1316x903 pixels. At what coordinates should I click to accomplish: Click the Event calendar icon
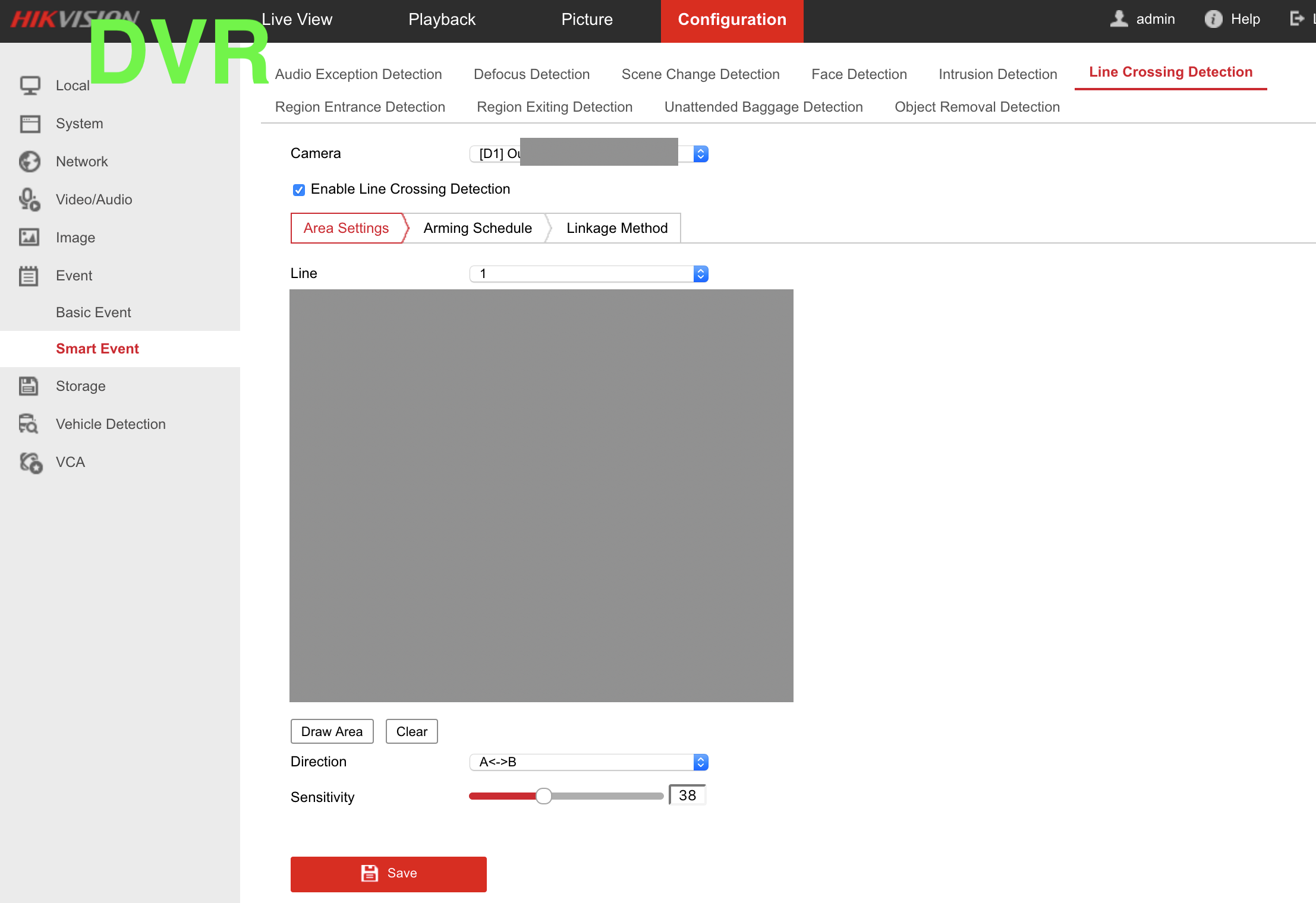point(29,276)
